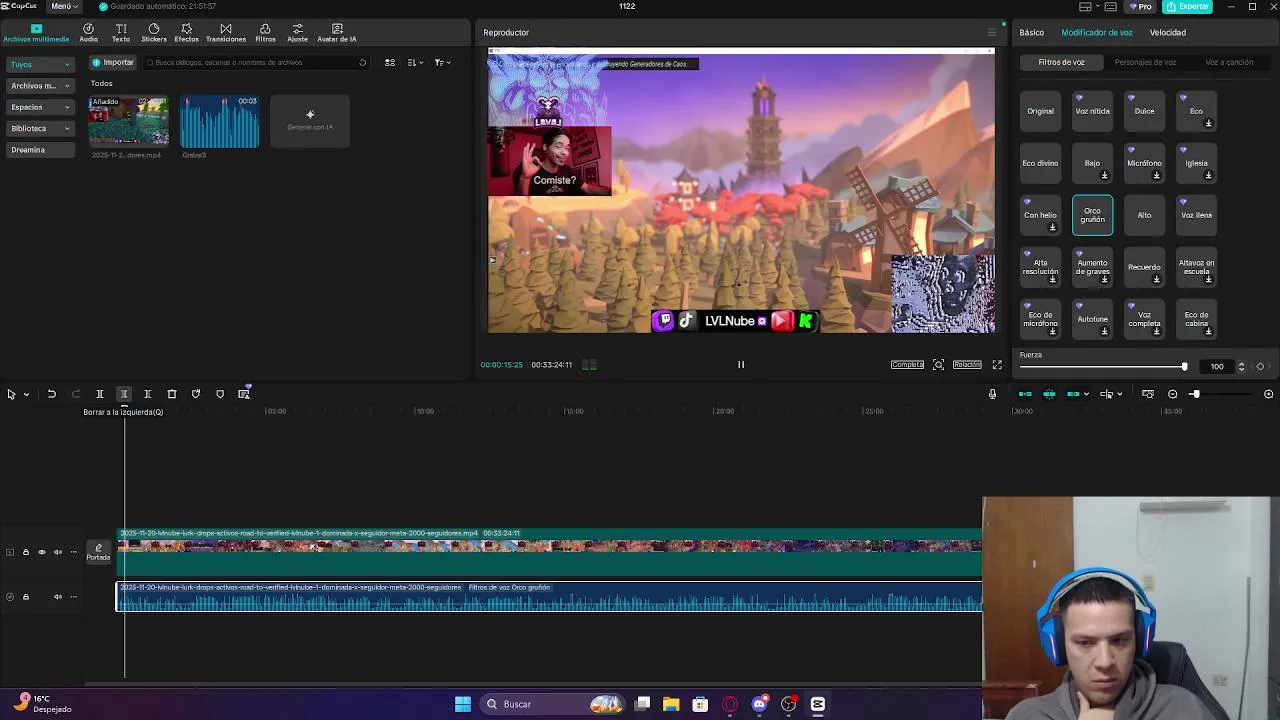Click the player zoom focus icon
1280x720 pixels.
pos(938,365)
